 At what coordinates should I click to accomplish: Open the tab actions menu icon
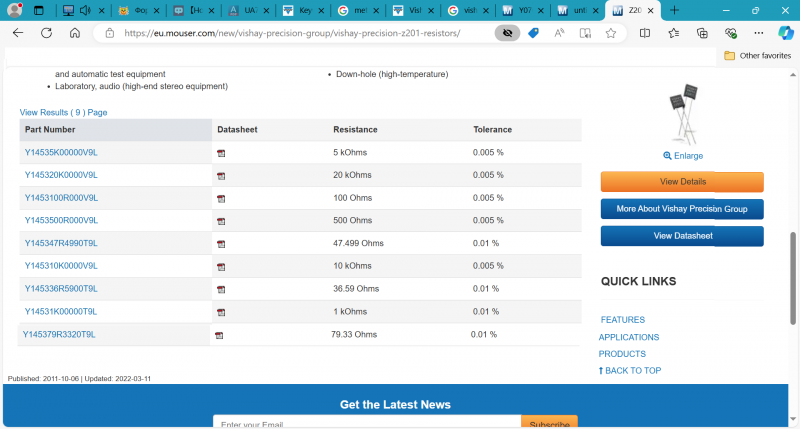(39, 10)
